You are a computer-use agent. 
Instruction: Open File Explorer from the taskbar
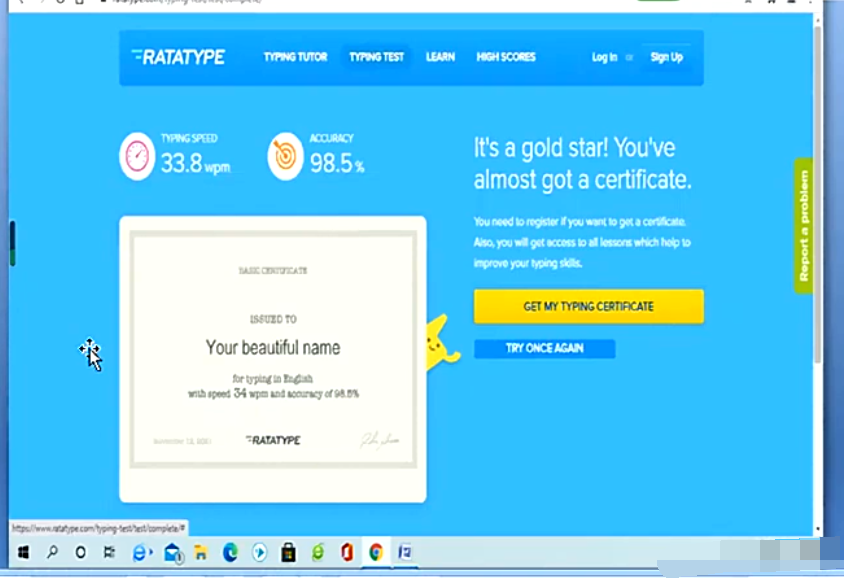tap(201, 552)
